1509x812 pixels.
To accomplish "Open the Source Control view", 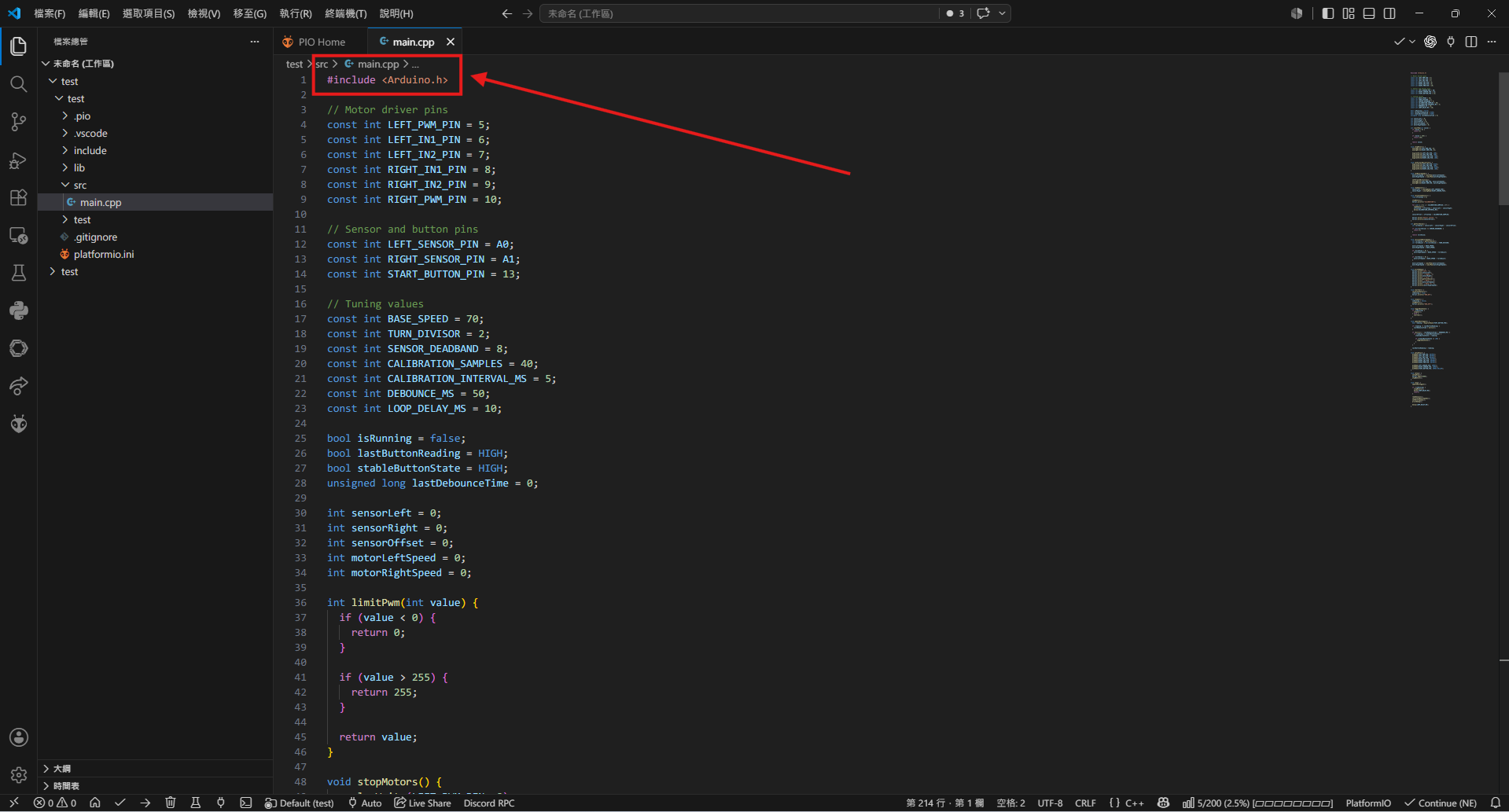I will [x=19, y=122].
